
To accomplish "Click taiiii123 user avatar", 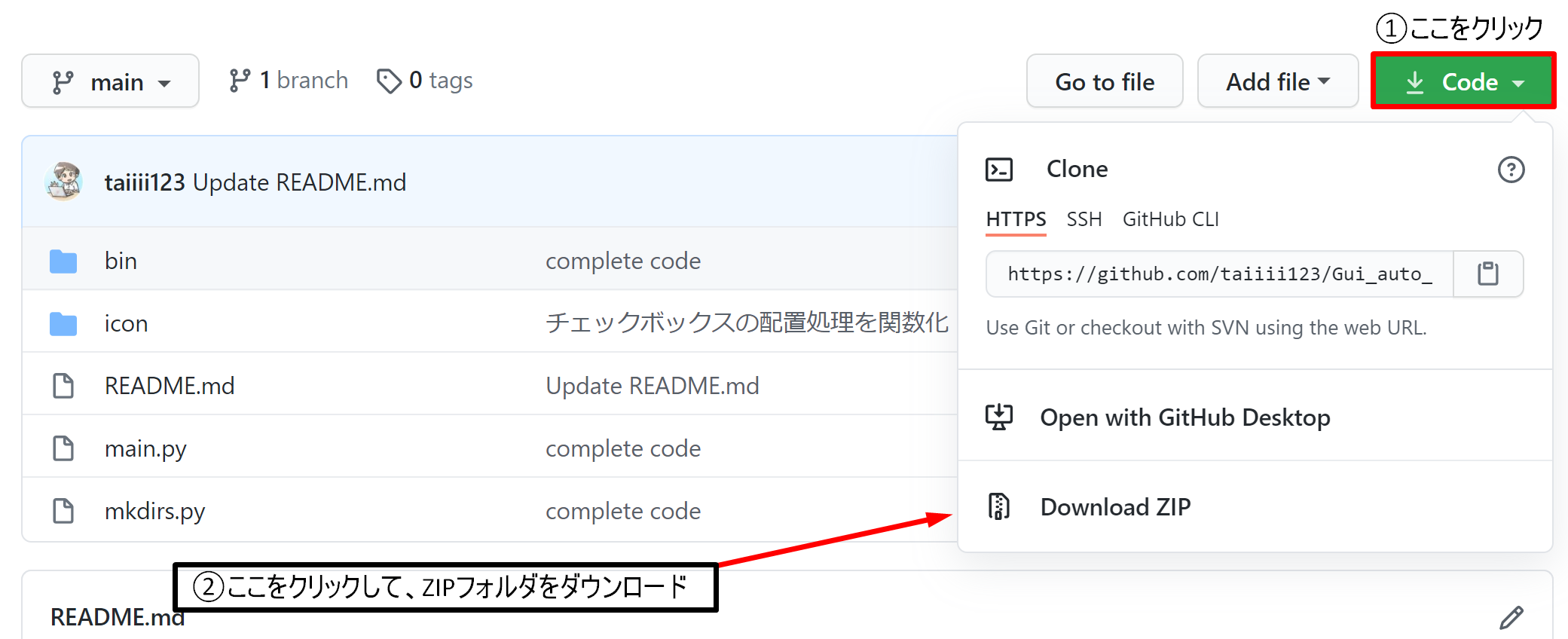I will click(x=64, y=182).
